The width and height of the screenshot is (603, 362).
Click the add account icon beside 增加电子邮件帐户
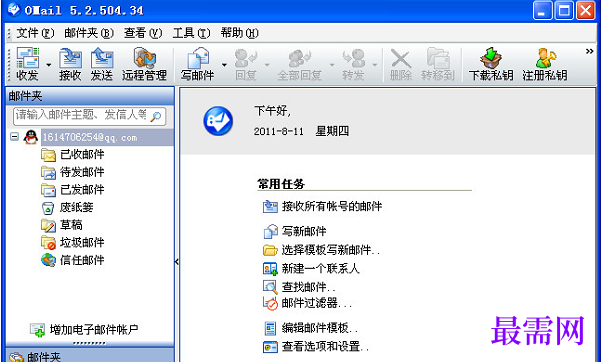(x=38, y=330)
